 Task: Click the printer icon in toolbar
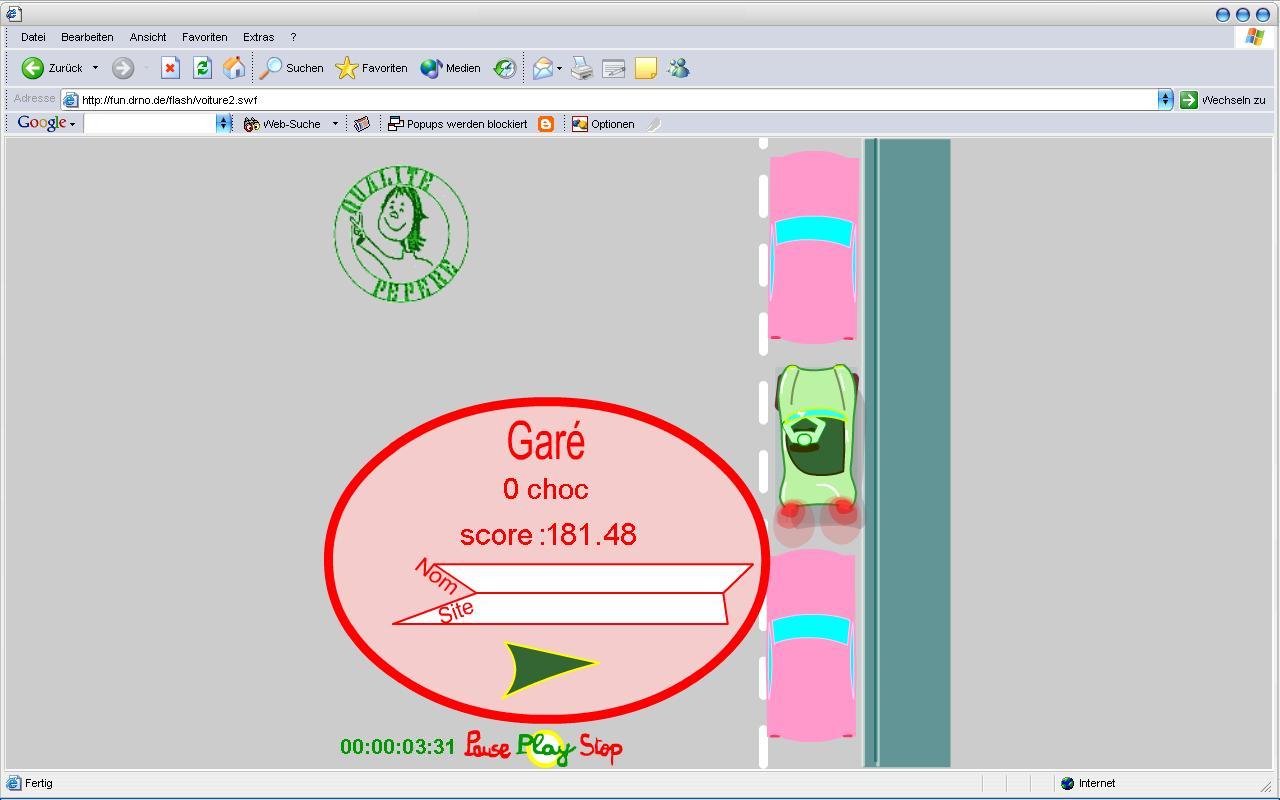582,68
